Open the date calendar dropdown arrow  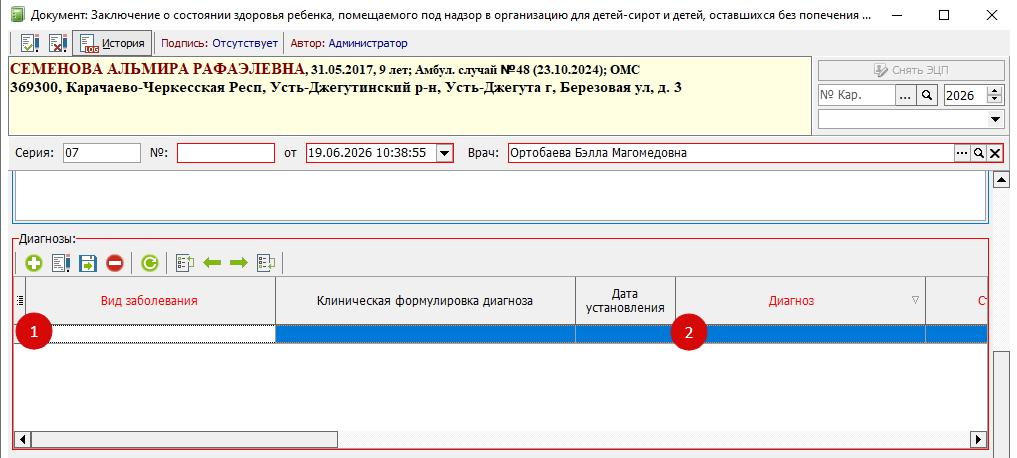coord(444,153)
